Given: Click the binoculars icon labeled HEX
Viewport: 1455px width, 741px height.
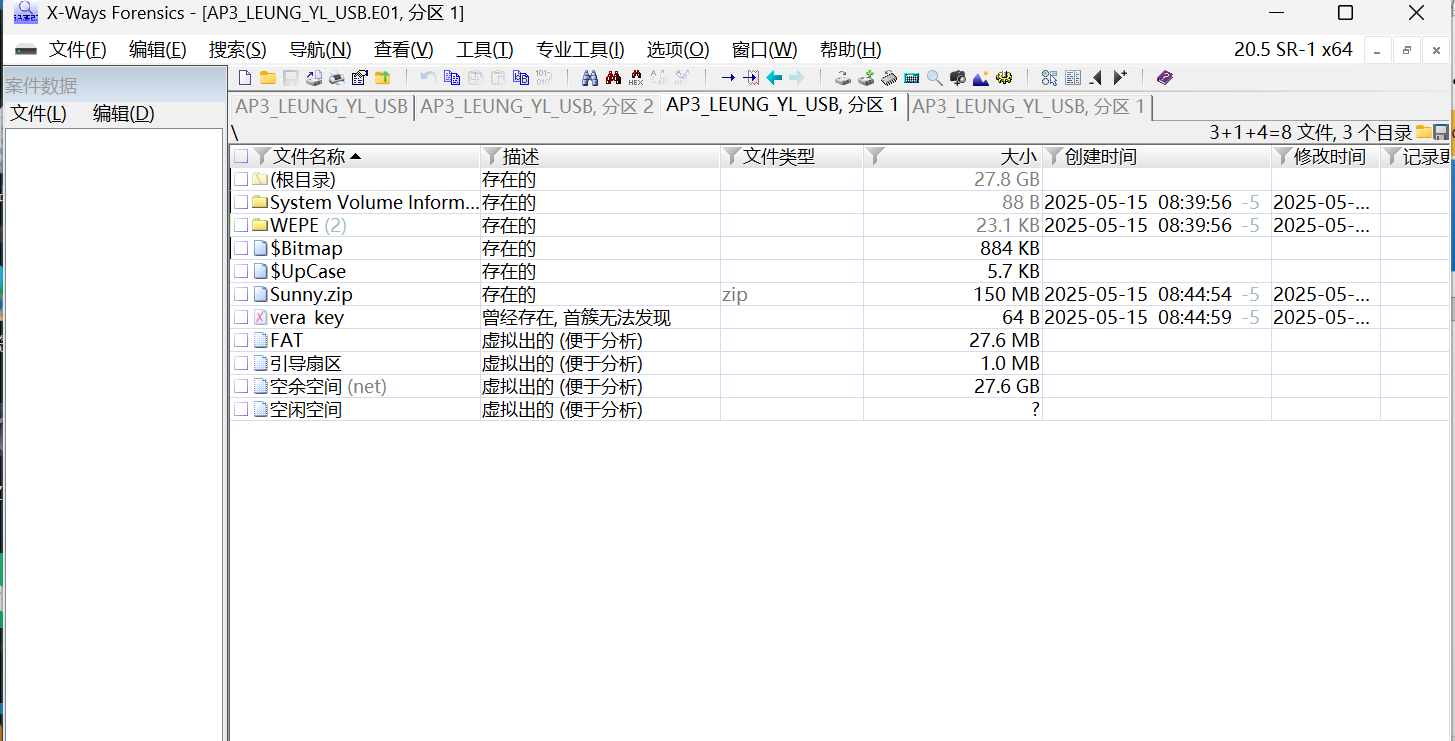Looking at the screenshot, I should [x=636, y=78].
